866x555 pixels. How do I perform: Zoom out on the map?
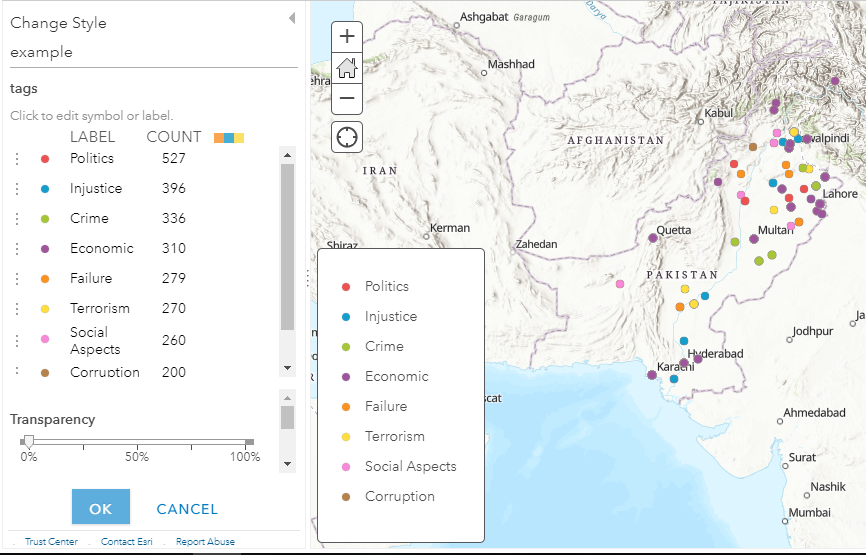tap(347, 98)
